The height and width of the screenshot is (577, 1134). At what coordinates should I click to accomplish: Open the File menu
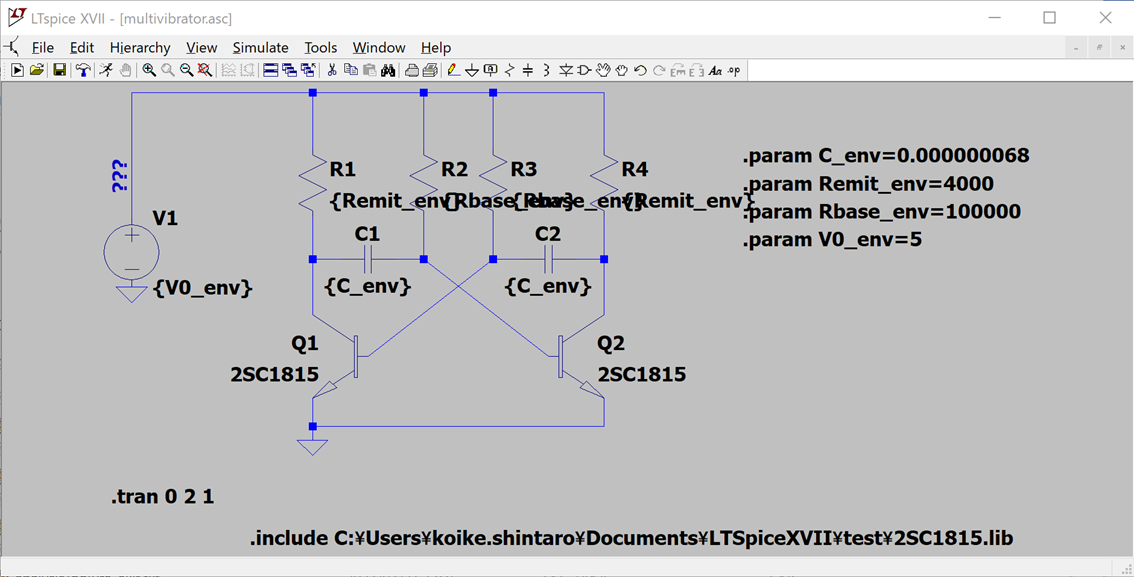pyautogui.click(x=43, y=48)
